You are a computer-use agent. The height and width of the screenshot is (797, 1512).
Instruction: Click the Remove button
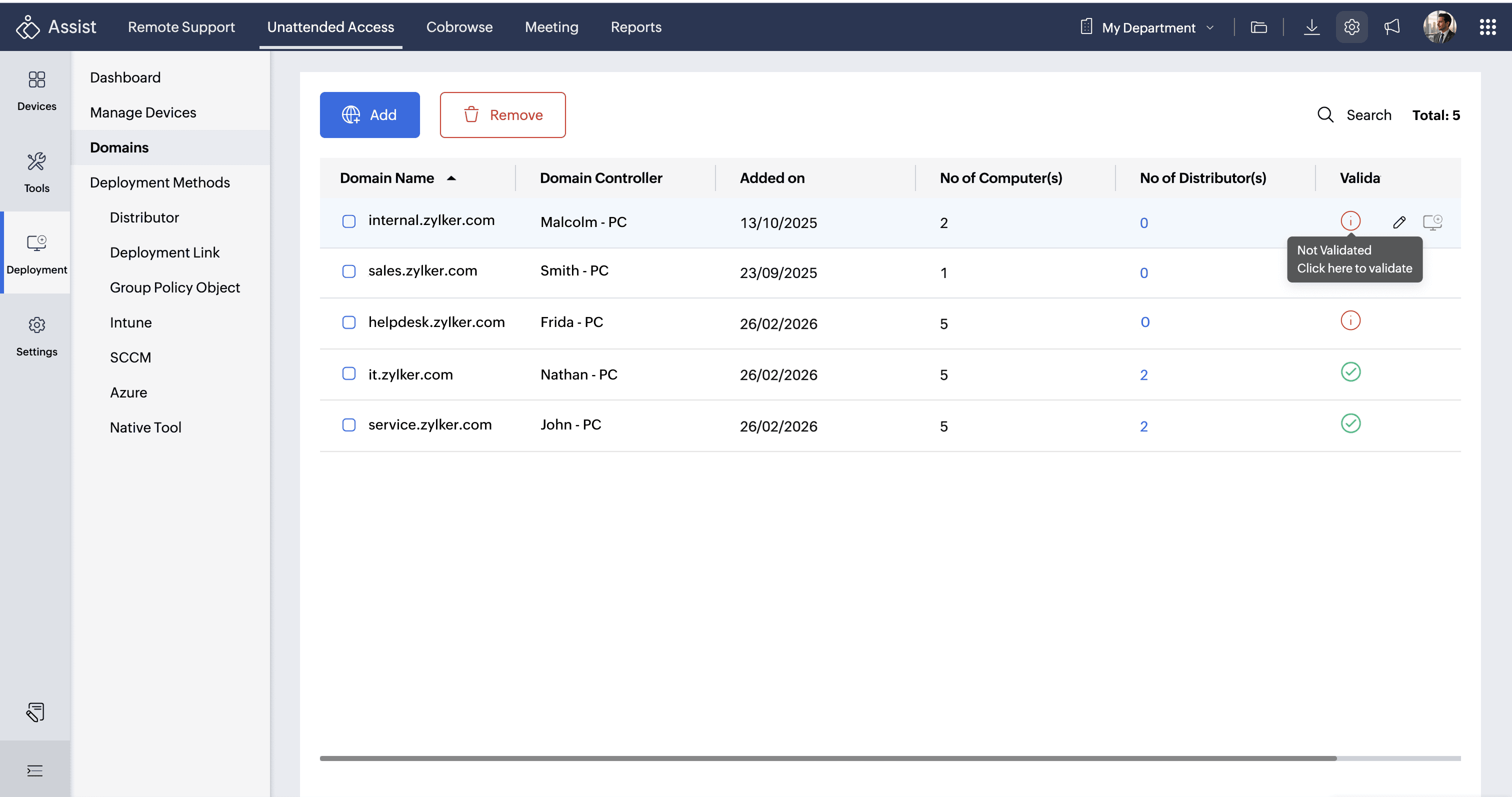coord(502,115)
